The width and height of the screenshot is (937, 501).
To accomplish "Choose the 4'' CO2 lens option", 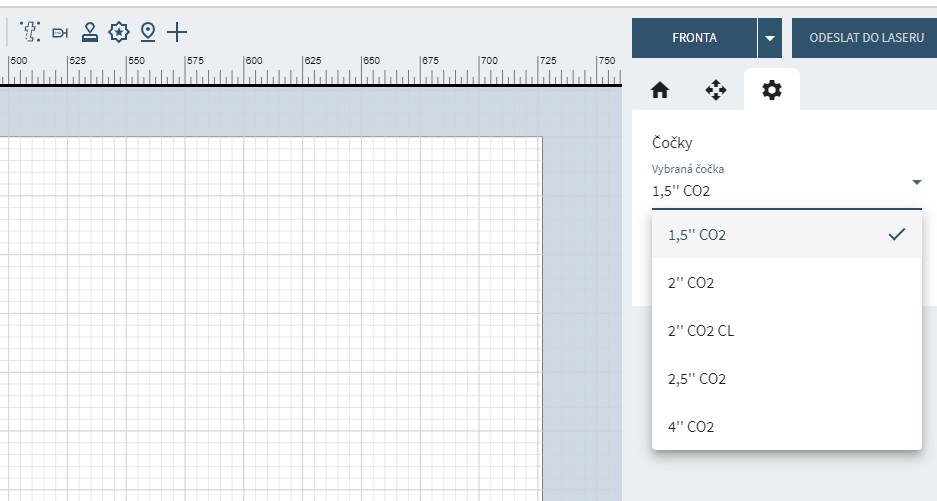I will (x=786, y=427).
